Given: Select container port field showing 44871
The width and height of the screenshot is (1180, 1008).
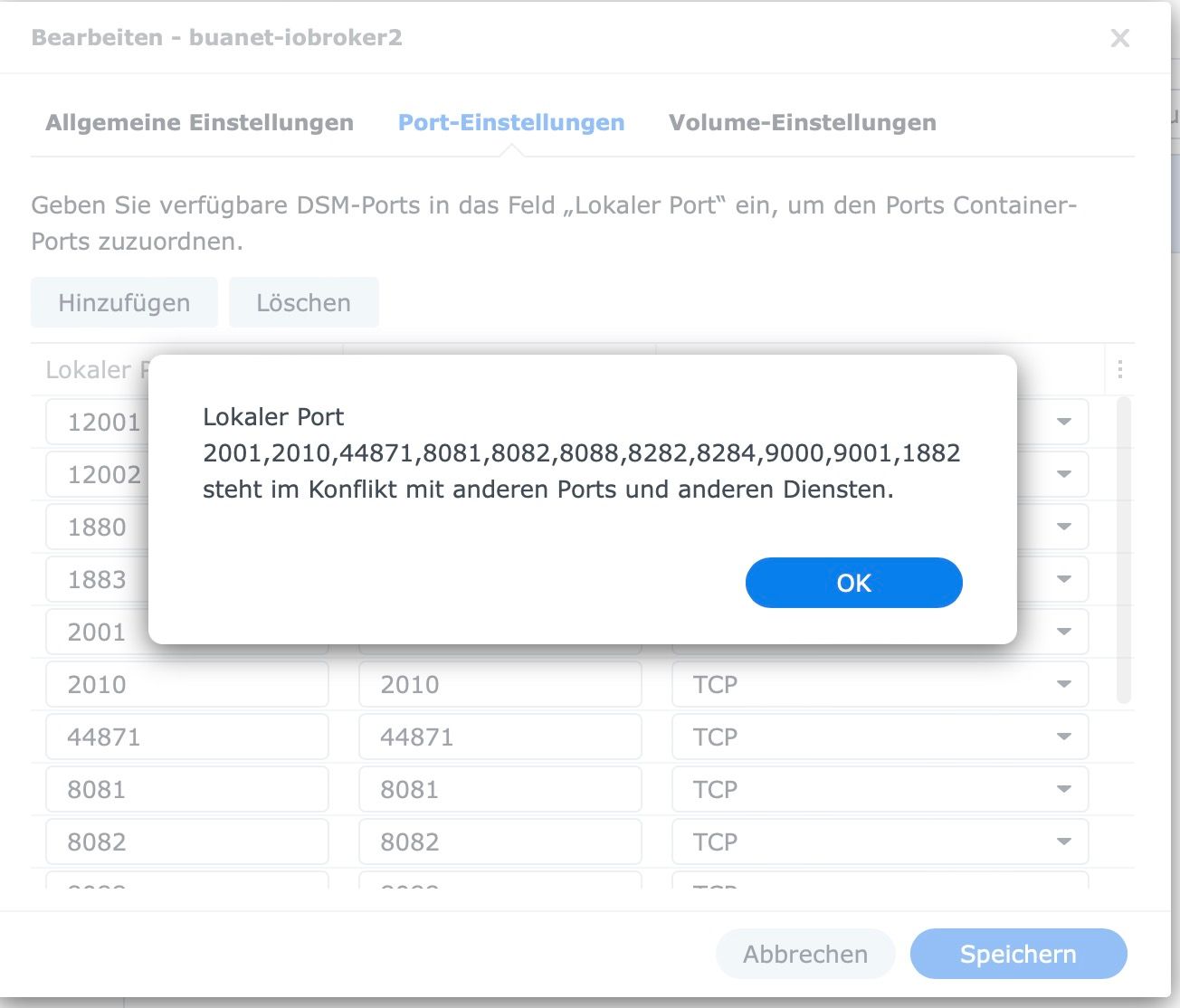Looking at the screenshot, I should (x=500, y=737).
